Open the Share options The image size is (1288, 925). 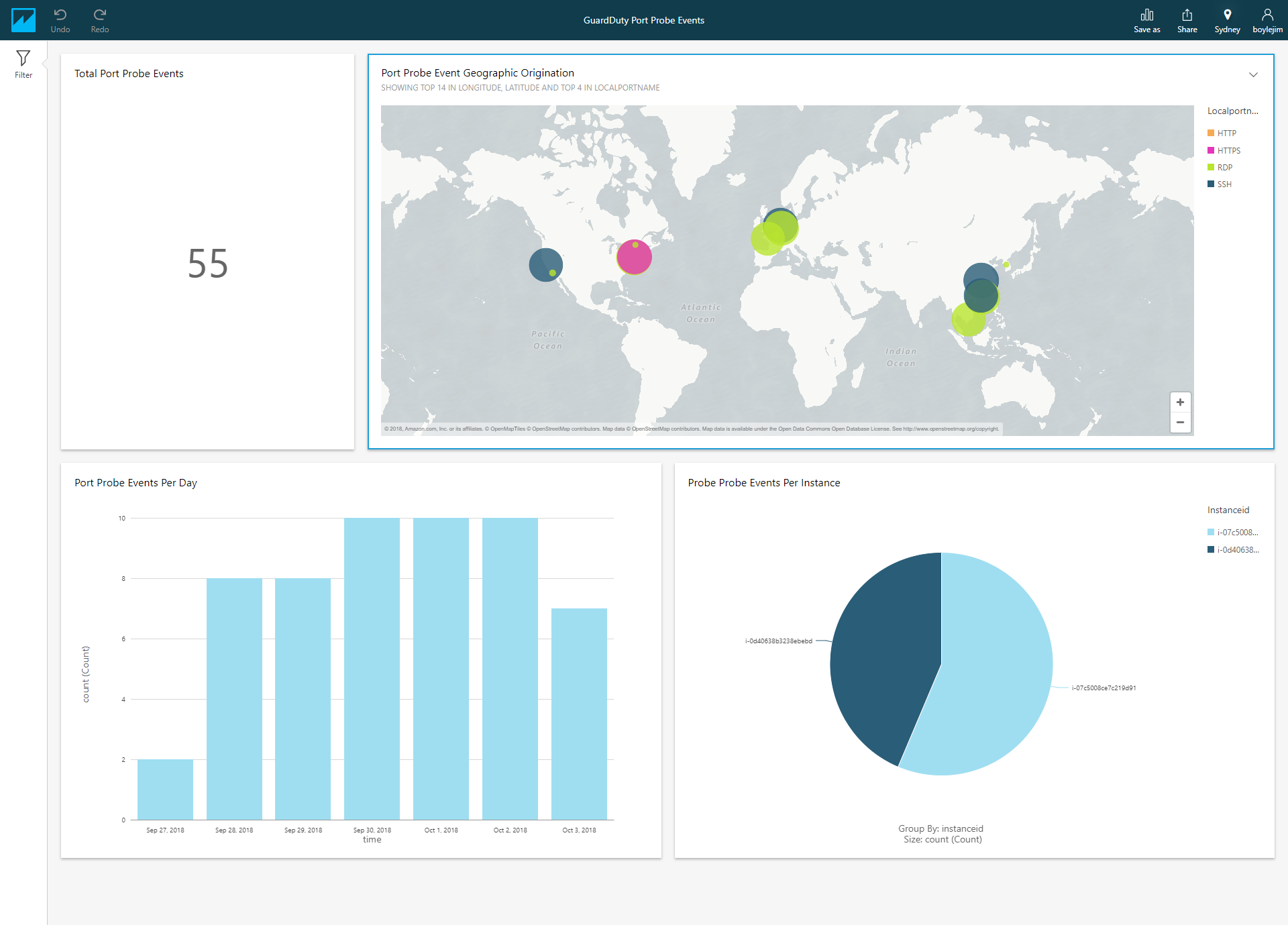tap(1187, 20)
